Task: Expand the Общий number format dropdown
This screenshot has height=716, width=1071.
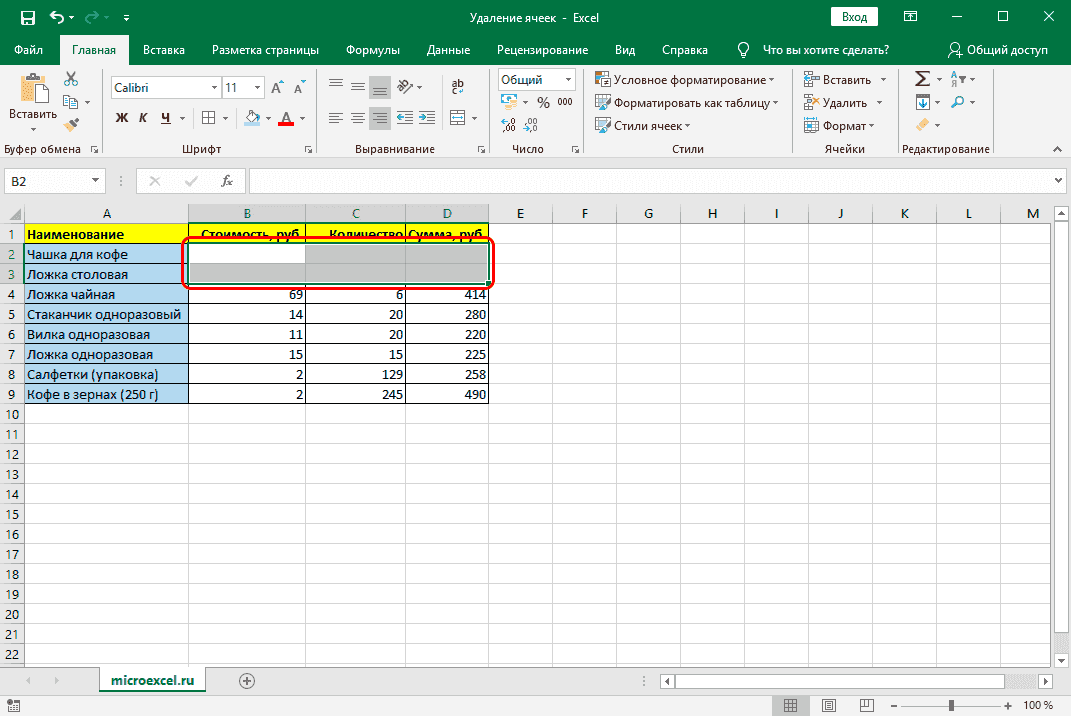Action: [569, 80]
